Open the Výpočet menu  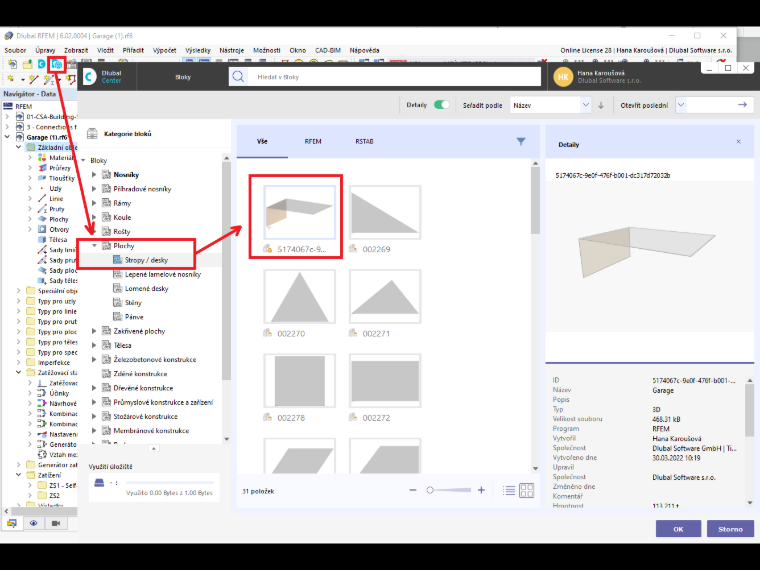coord(164,50)
